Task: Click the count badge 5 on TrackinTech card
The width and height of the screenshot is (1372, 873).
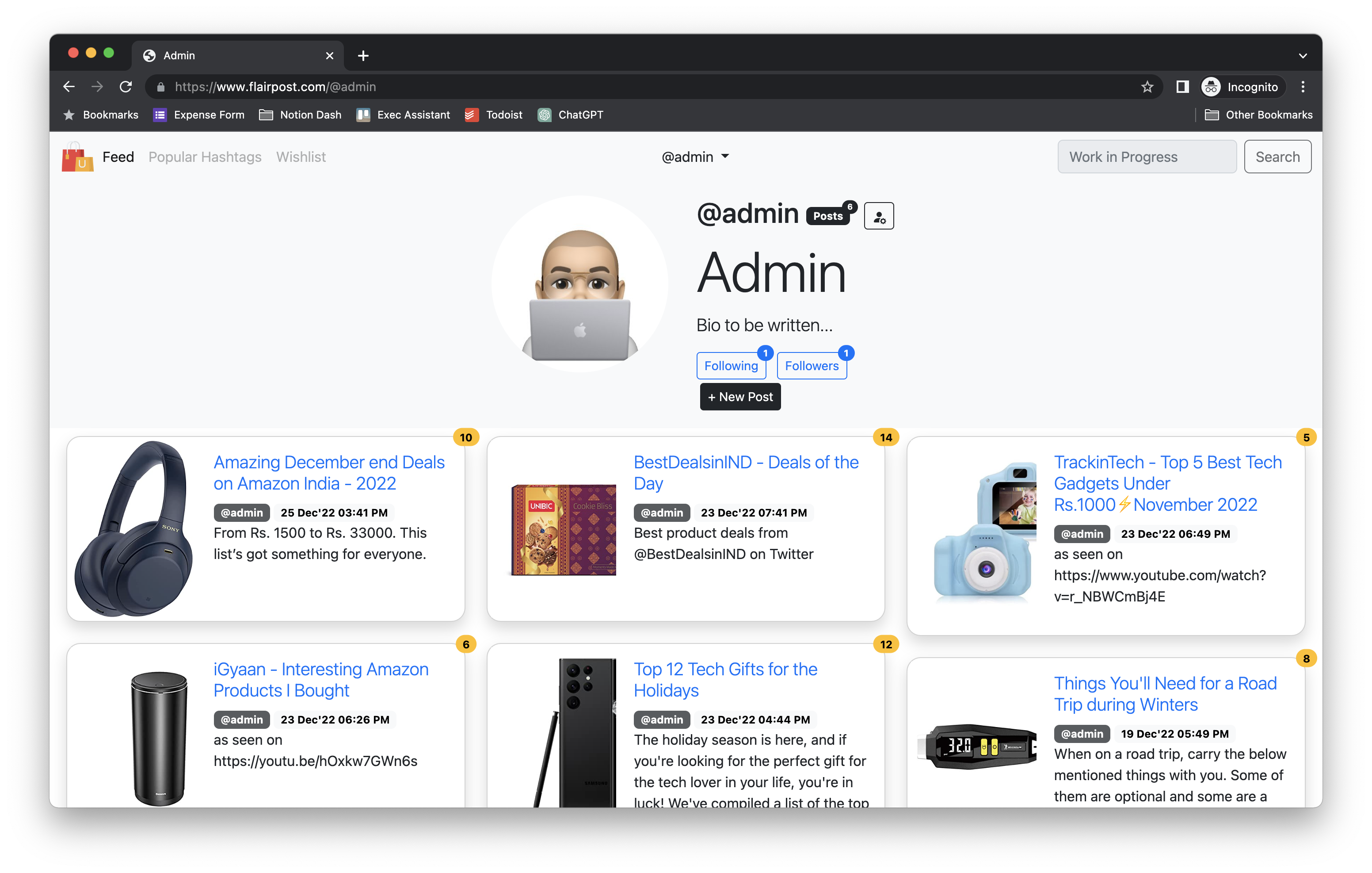Action: click(1306, 437)
